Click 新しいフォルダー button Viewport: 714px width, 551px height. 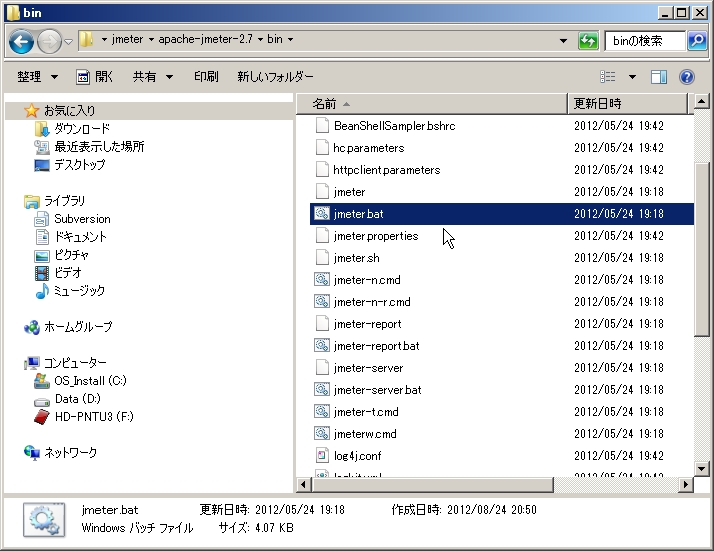click(275, 77)
